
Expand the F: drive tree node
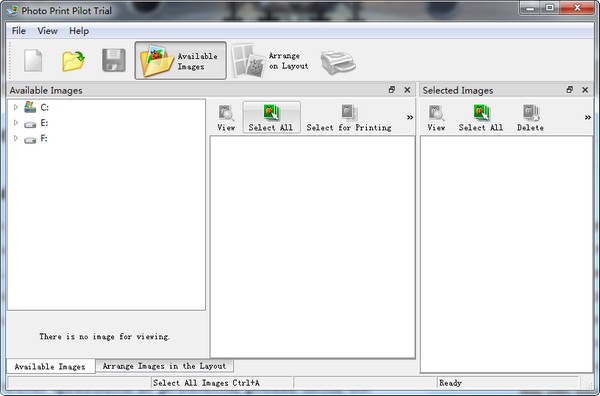(16, 138)
